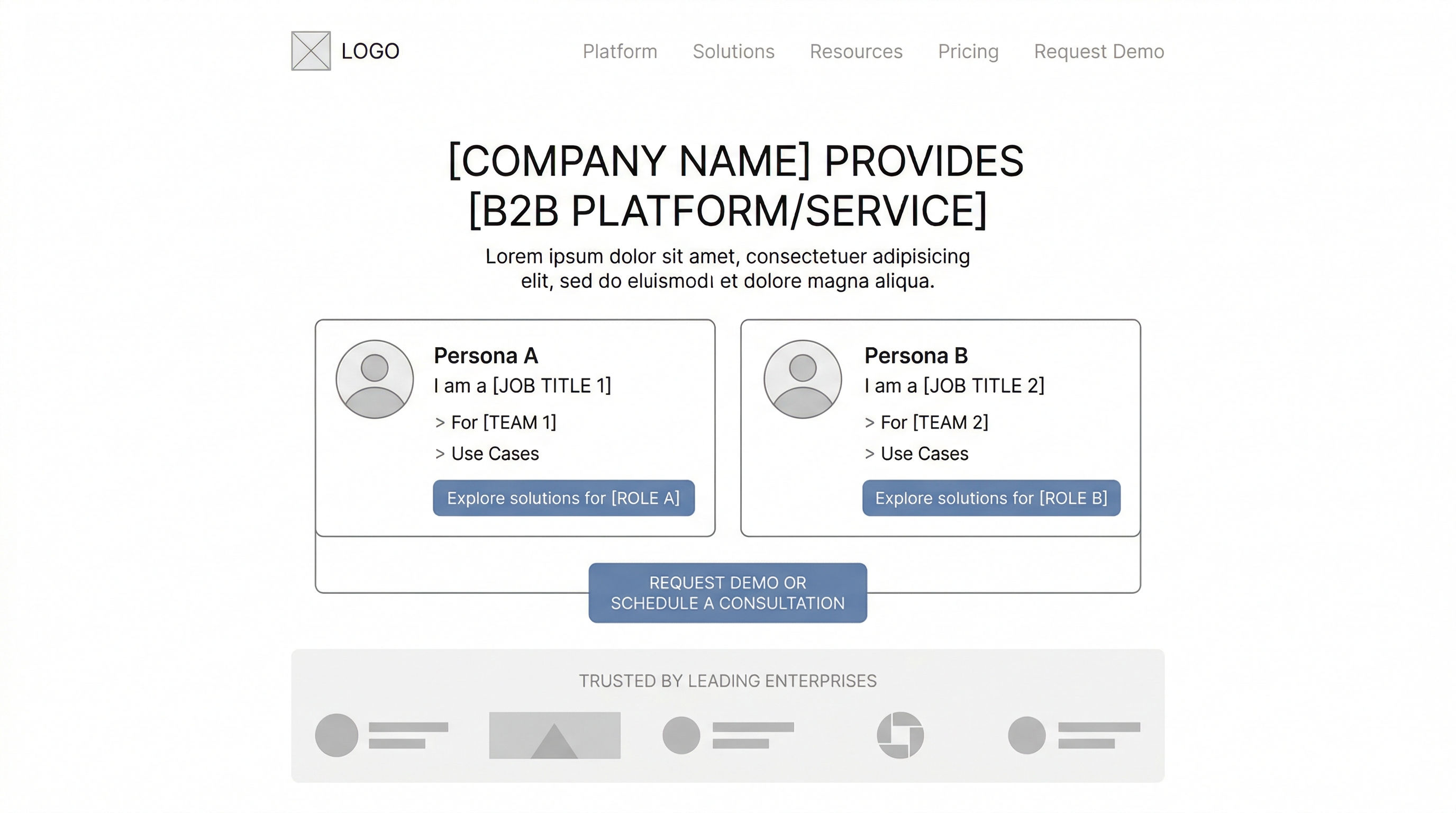Click the Persona A avatar icon
Screen dimensions: 1456x813
[x=374, y=379]
